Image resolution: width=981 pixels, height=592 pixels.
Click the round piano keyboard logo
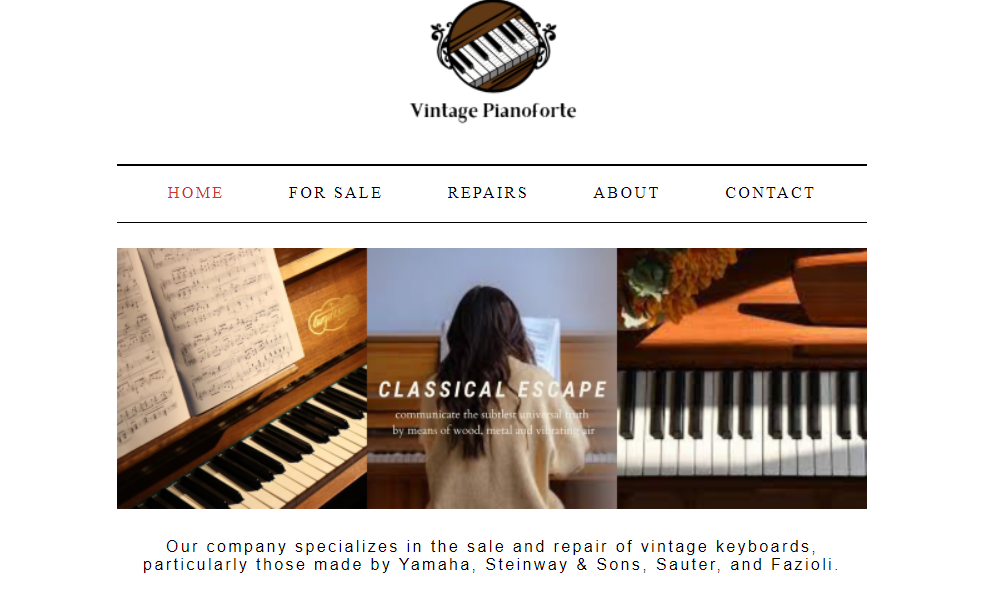pos(493,46)
